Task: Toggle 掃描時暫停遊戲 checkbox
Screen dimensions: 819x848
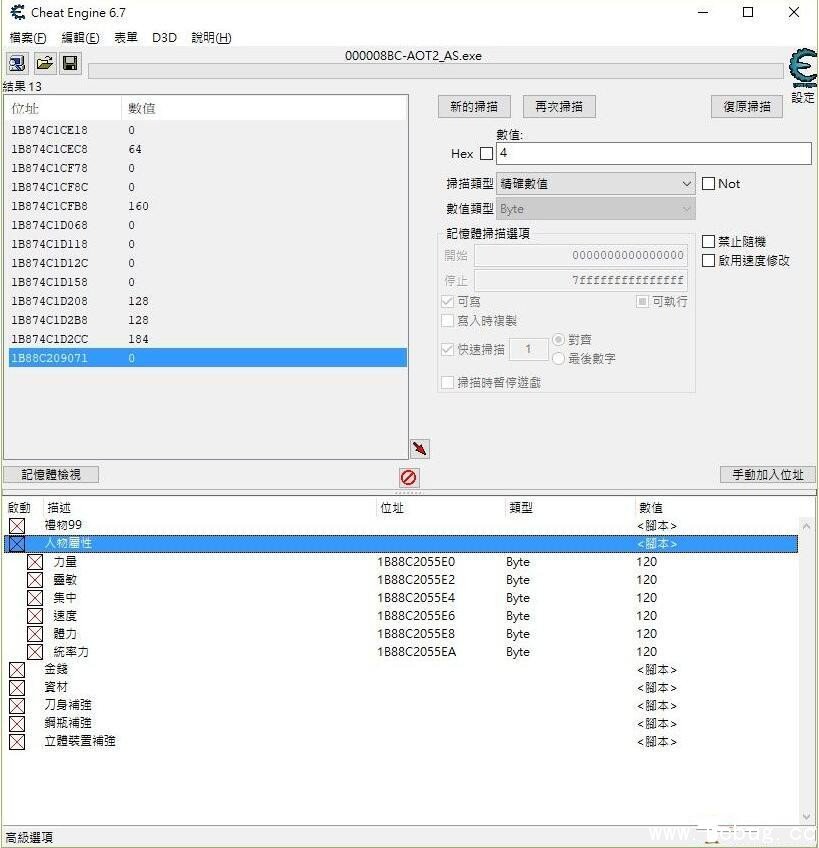Action: click(x=447, y=383)
